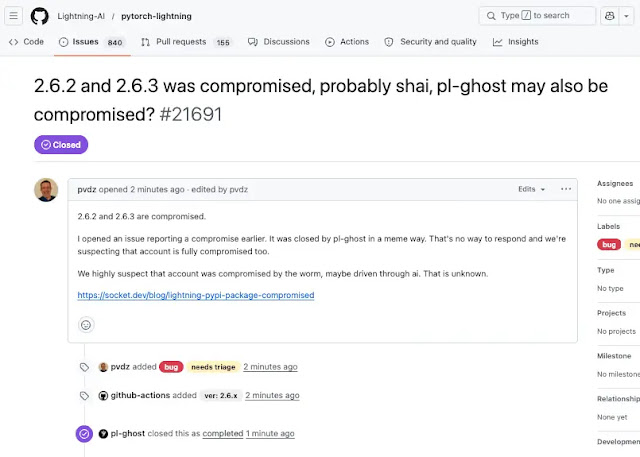Go to the Discussions tab
The width and height of the screenshot is (640, 457).
(x=278, y=42)
